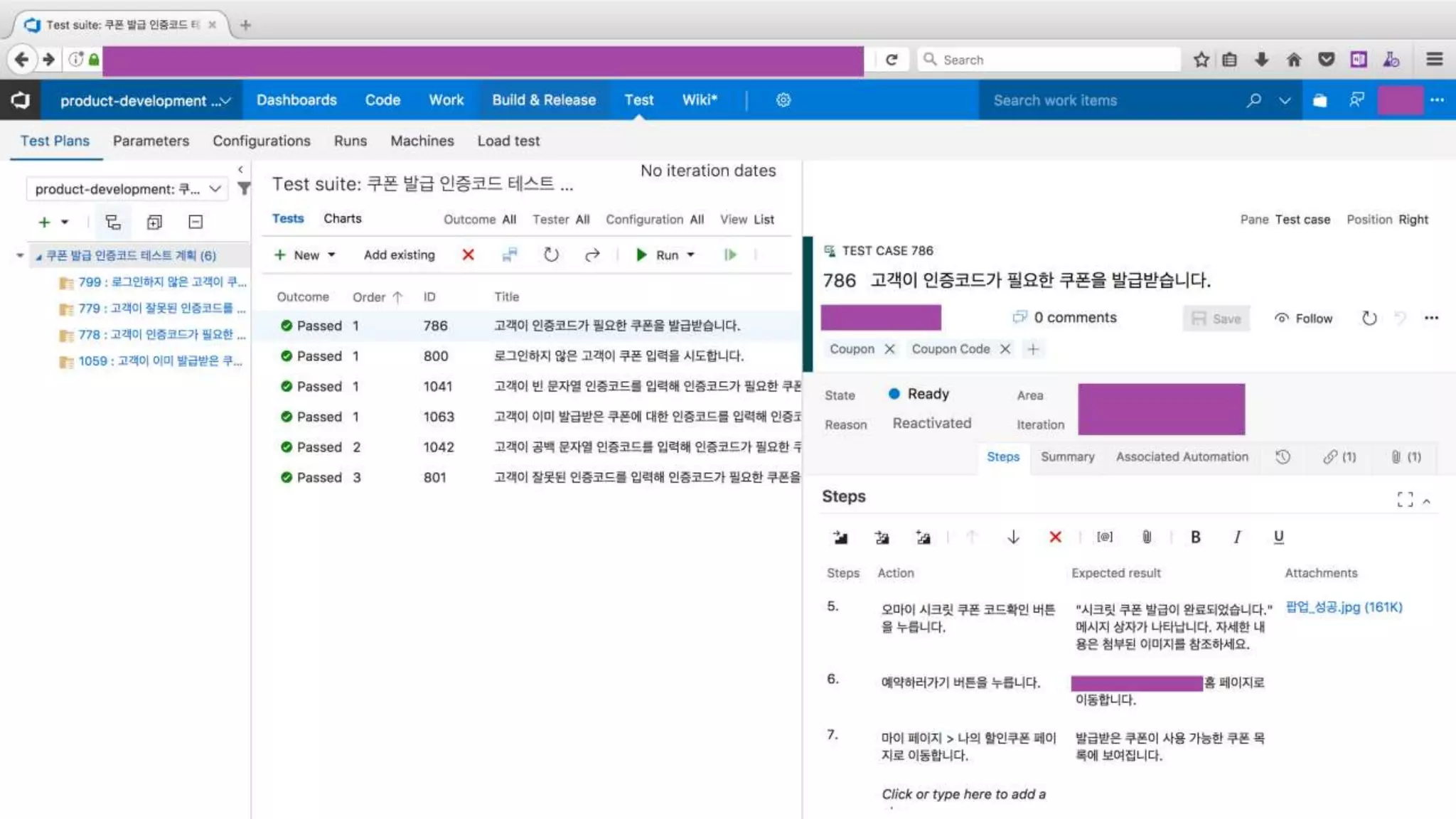Click the red delete test icon in Tests toolbar
The height and width of the screenshot is (819, 1456).
point(468,255)
